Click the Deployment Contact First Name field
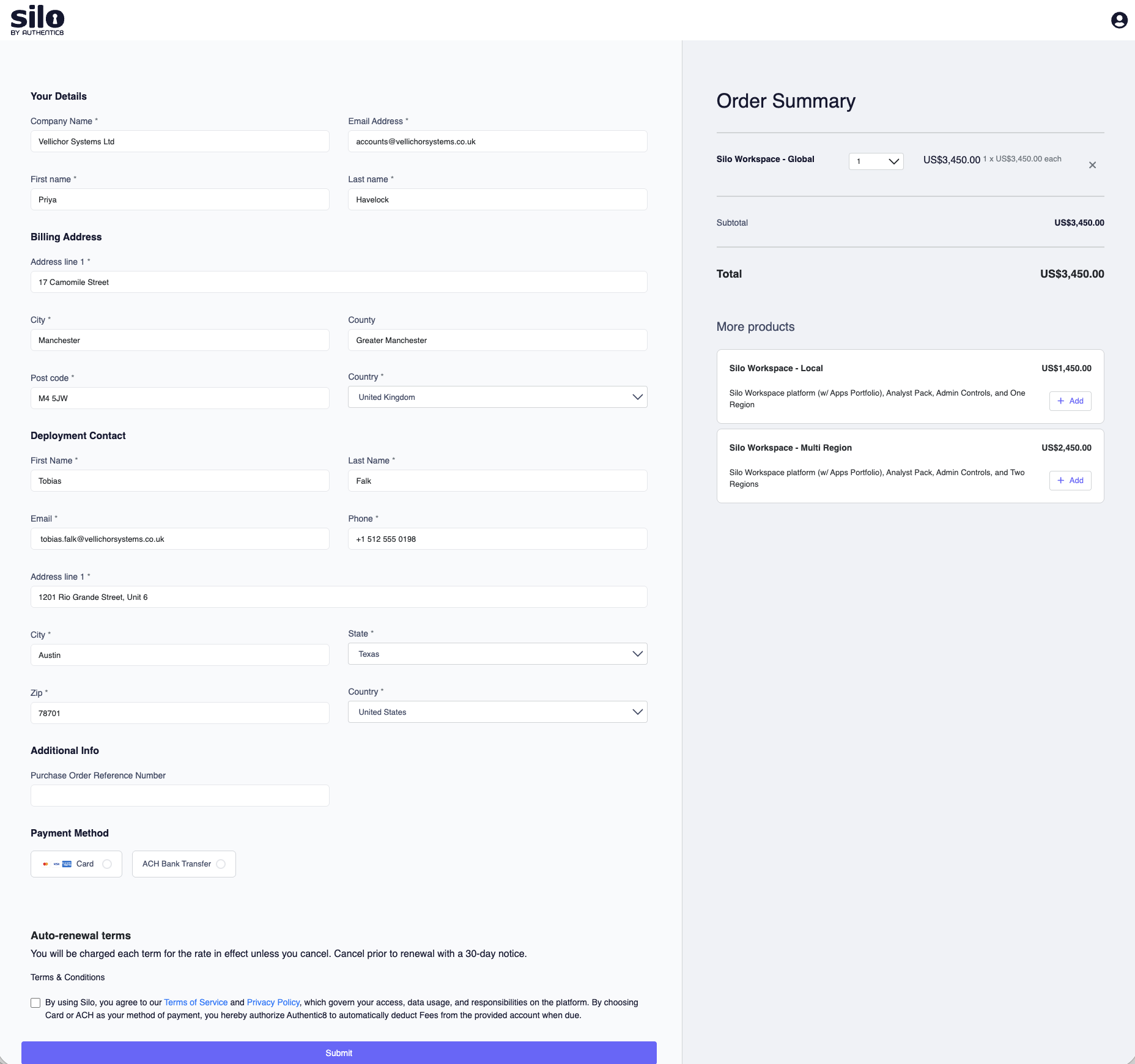 pyautogui.click(x=180, y=481)
